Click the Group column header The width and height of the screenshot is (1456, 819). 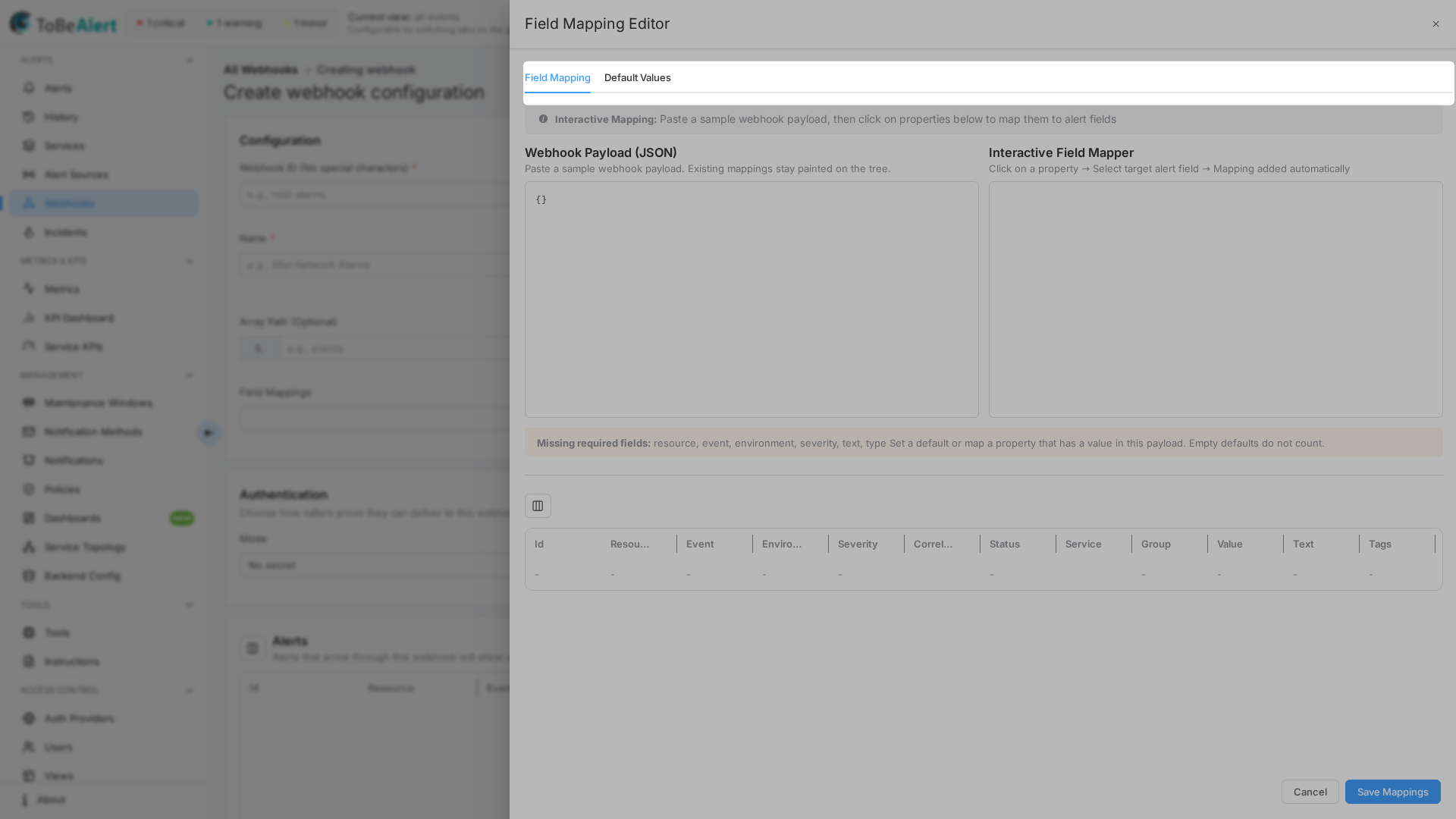(x=1156, y=544)
